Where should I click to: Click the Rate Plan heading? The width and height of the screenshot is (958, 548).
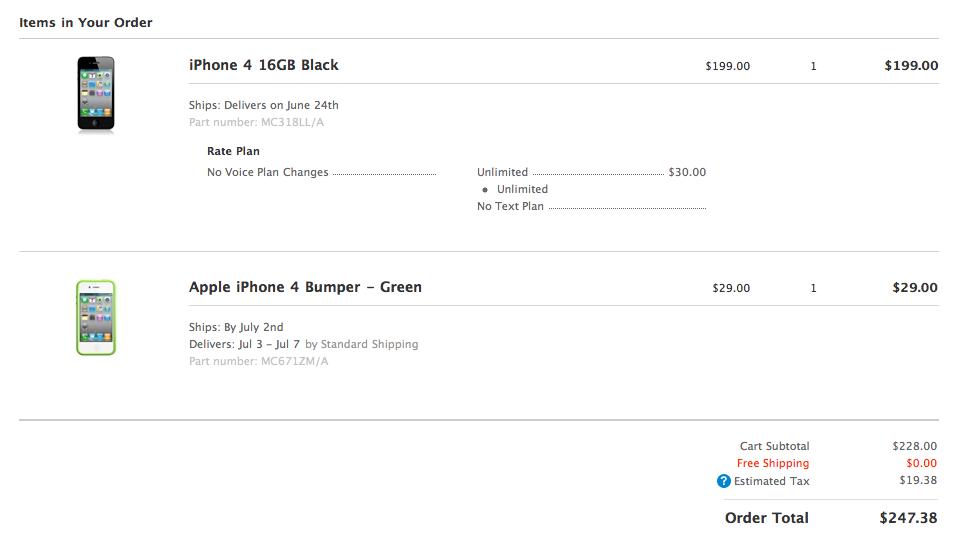(233, 152)
